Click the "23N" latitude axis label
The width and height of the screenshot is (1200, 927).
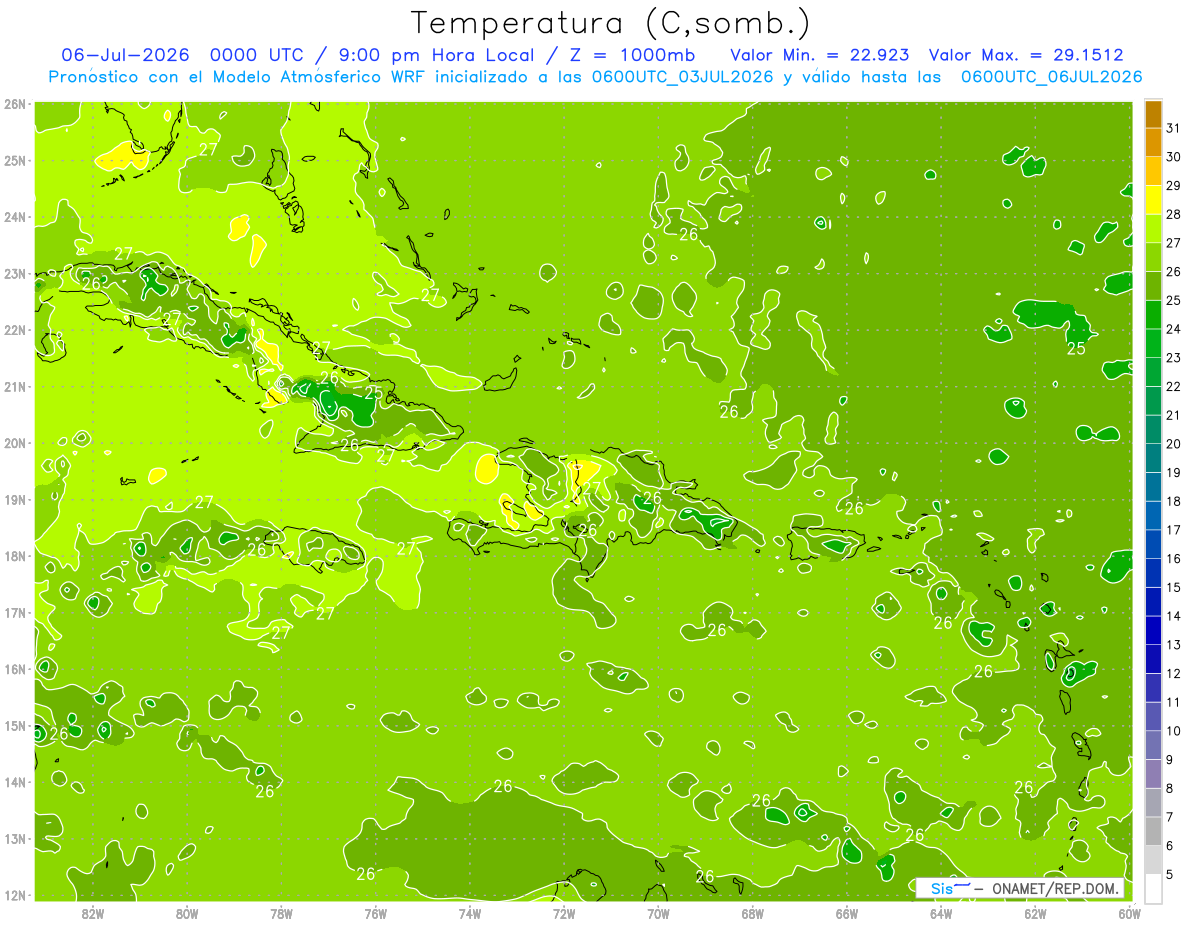[x=15, y=273]
